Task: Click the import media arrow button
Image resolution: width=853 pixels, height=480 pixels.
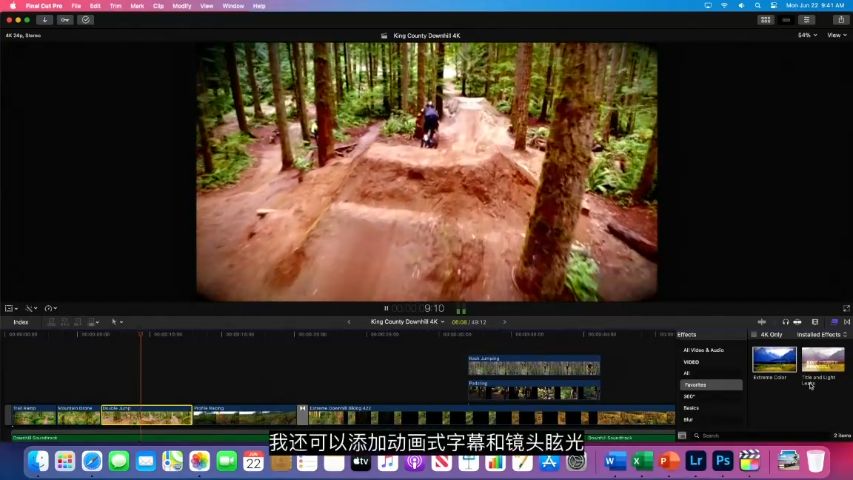Action: (44, 19)
